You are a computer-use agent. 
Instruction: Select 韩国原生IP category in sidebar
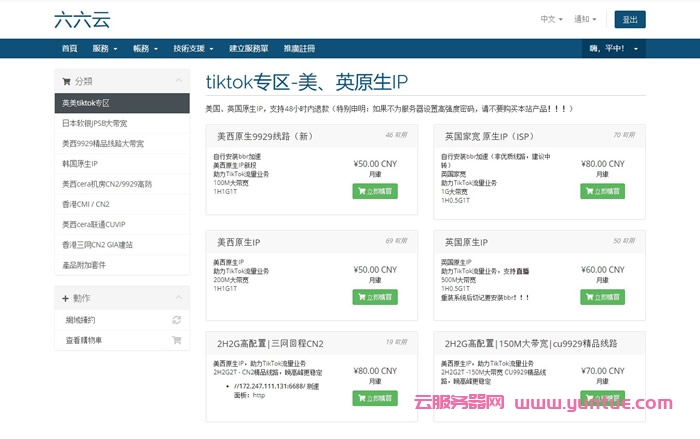point(81,163)
